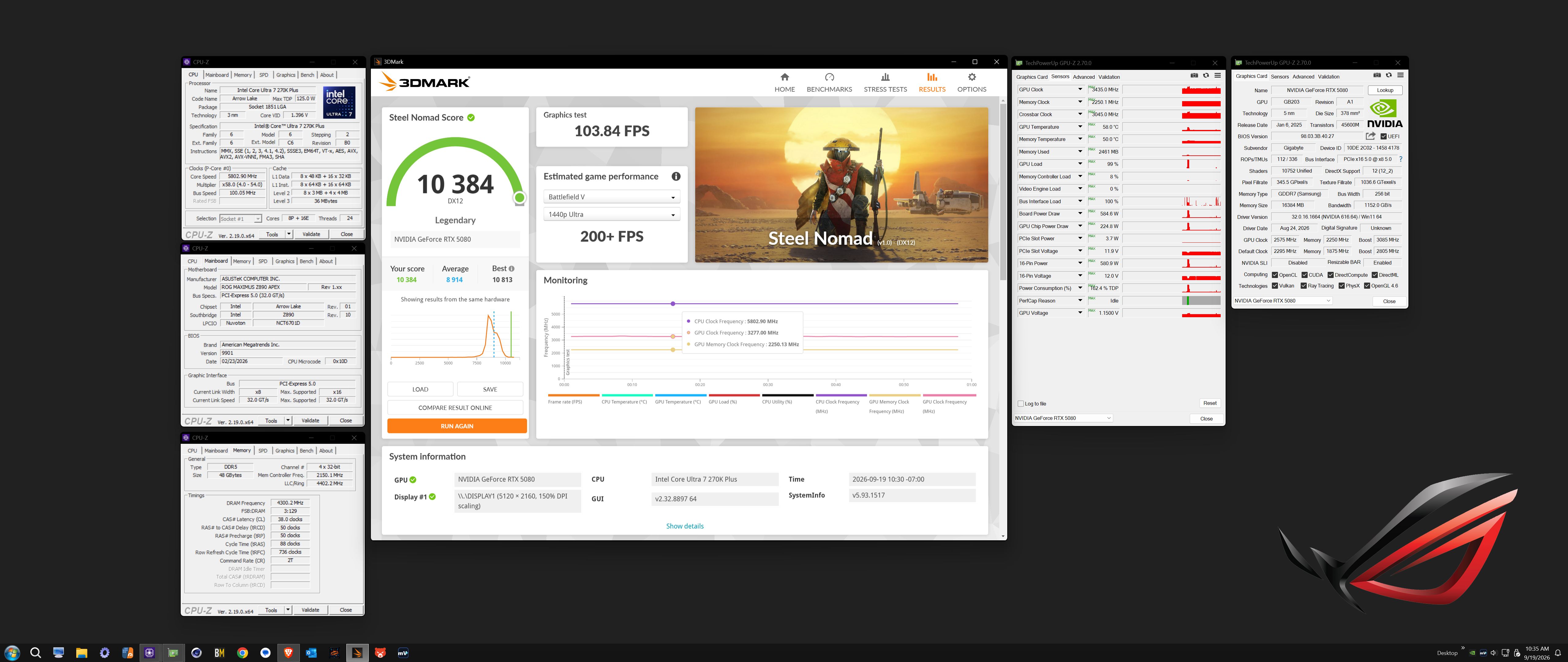Image resolution: width=1568 pixels, height=662 pixels.
Task: Toggle the DirectCompute checkbox
Action: coord(1331,275)
